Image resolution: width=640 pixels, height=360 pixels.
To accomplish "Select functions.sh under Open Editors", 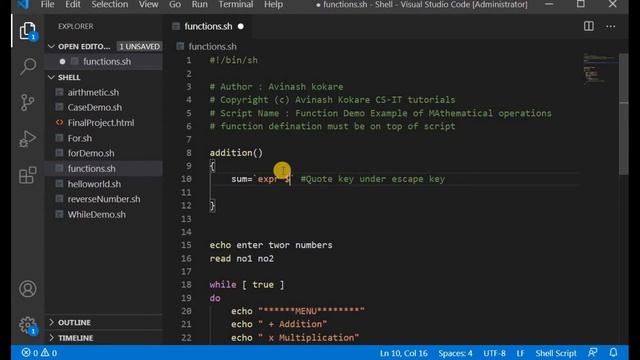I will (x=107, y=62).
